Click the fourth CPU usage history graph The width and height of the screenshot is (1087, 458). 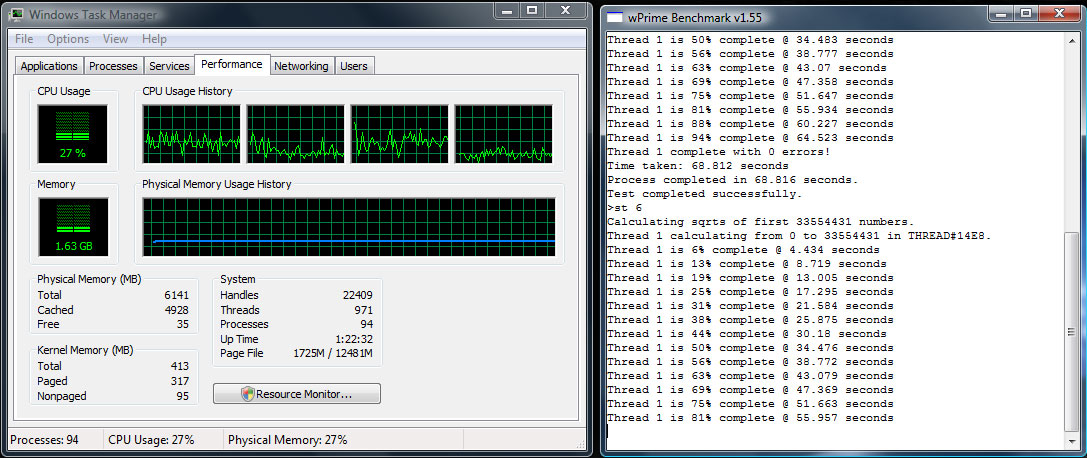pos(503,134)
